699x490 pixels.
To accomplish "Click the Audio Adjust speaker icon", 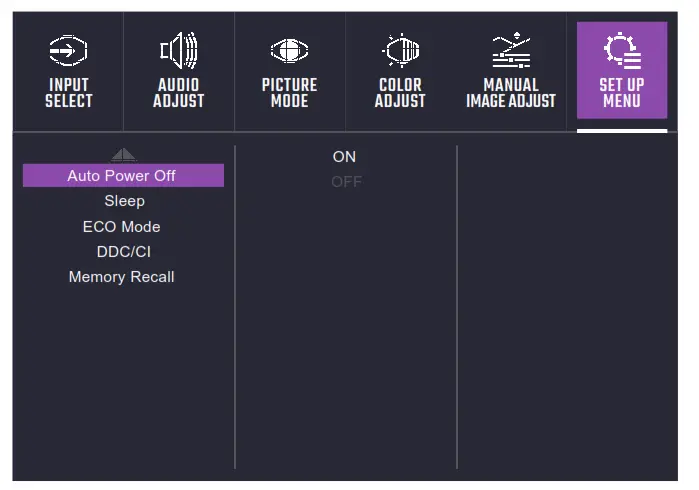I will 179,51.
